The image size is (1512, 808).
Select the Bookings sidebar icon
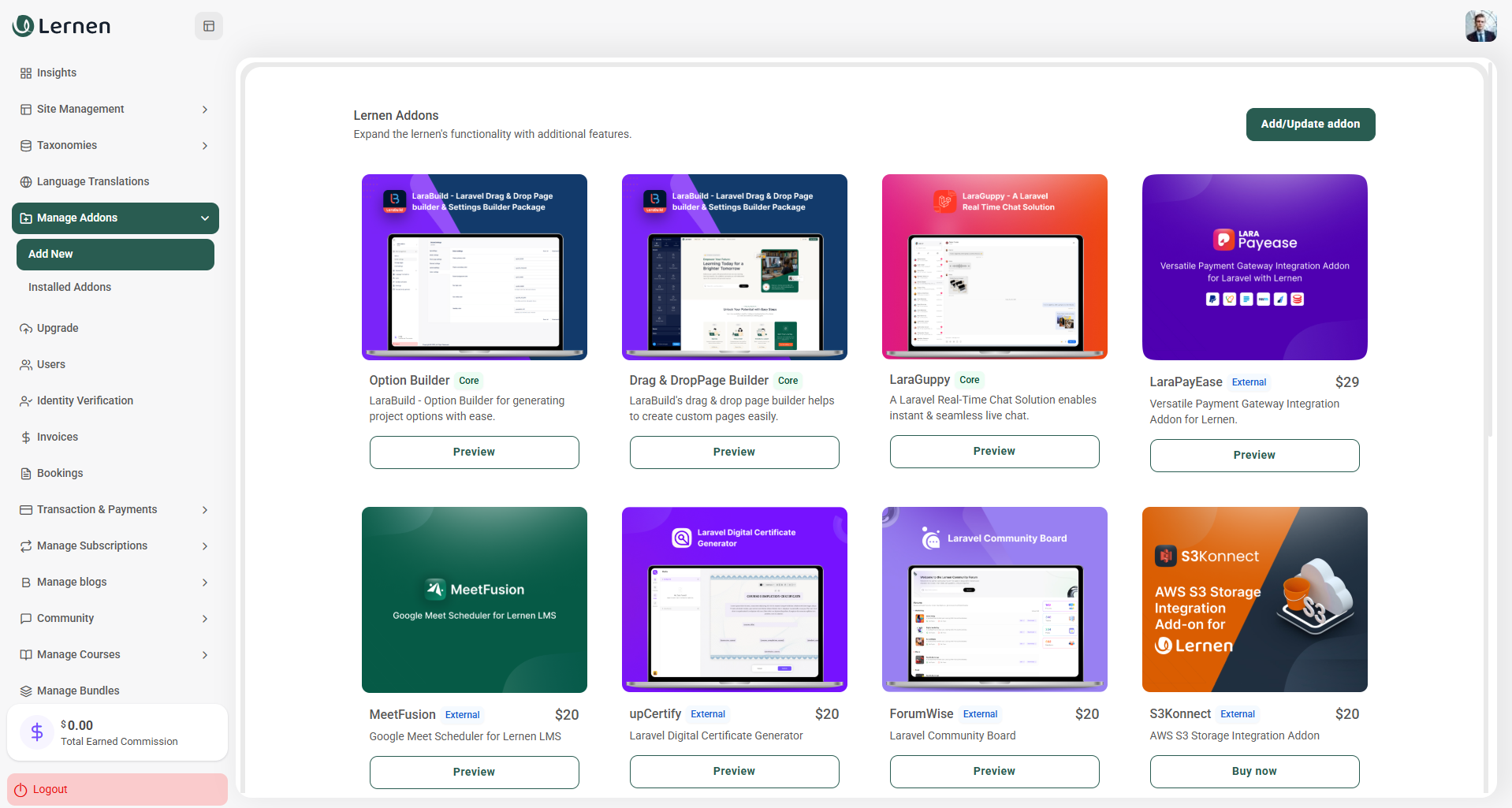tap(26, 473)
